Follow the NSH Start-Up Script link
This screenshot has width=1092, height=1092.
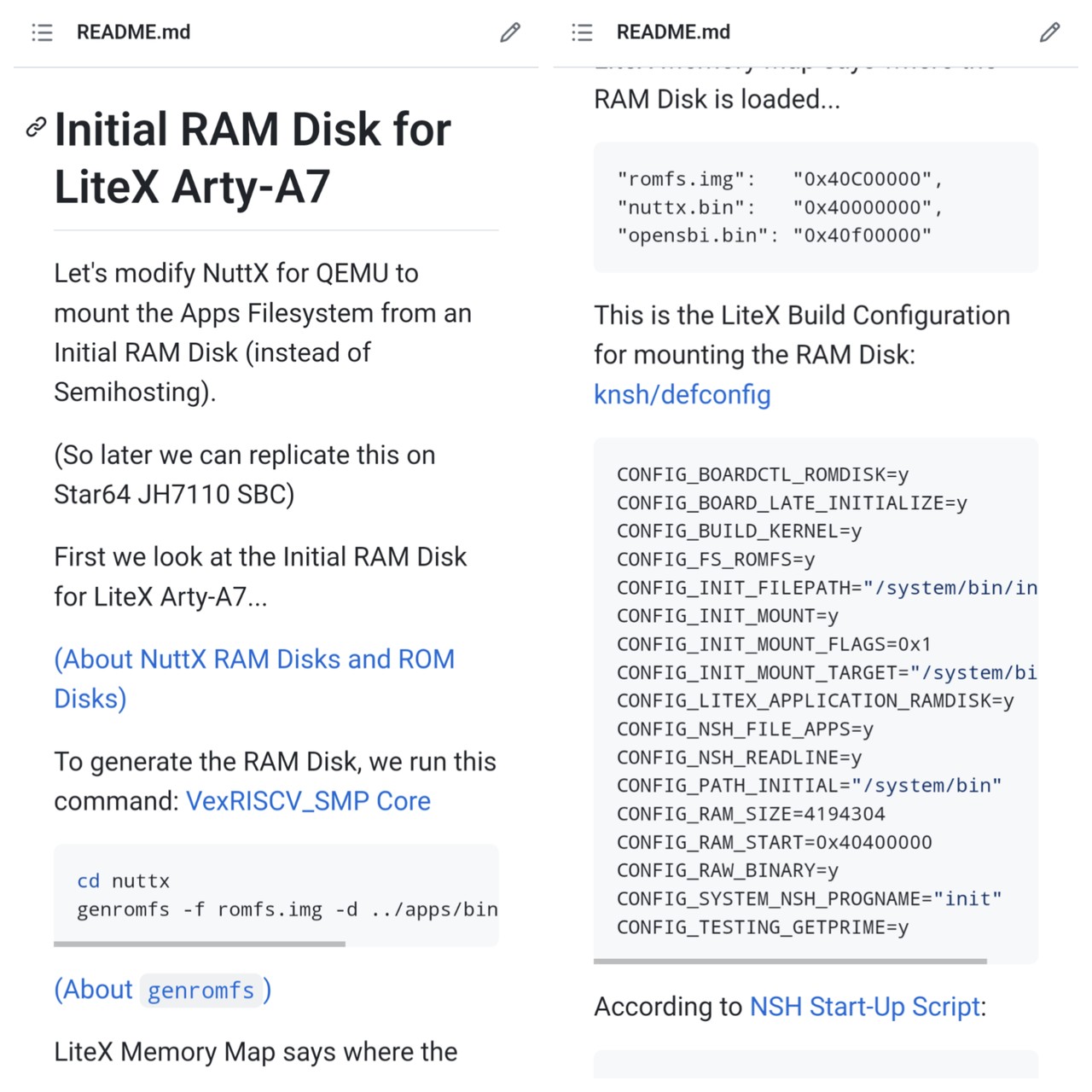[x=864, y=1007]
